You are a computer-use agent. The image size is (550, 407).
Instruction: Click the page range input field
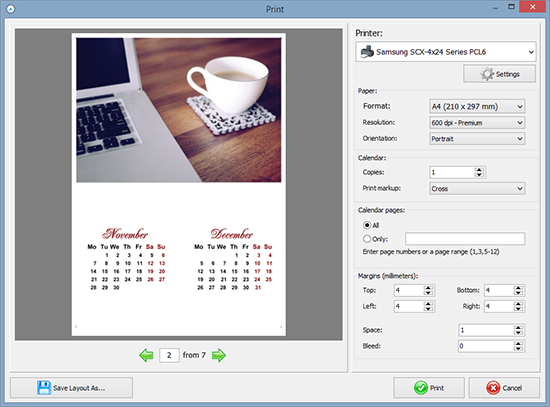(465, 239)
